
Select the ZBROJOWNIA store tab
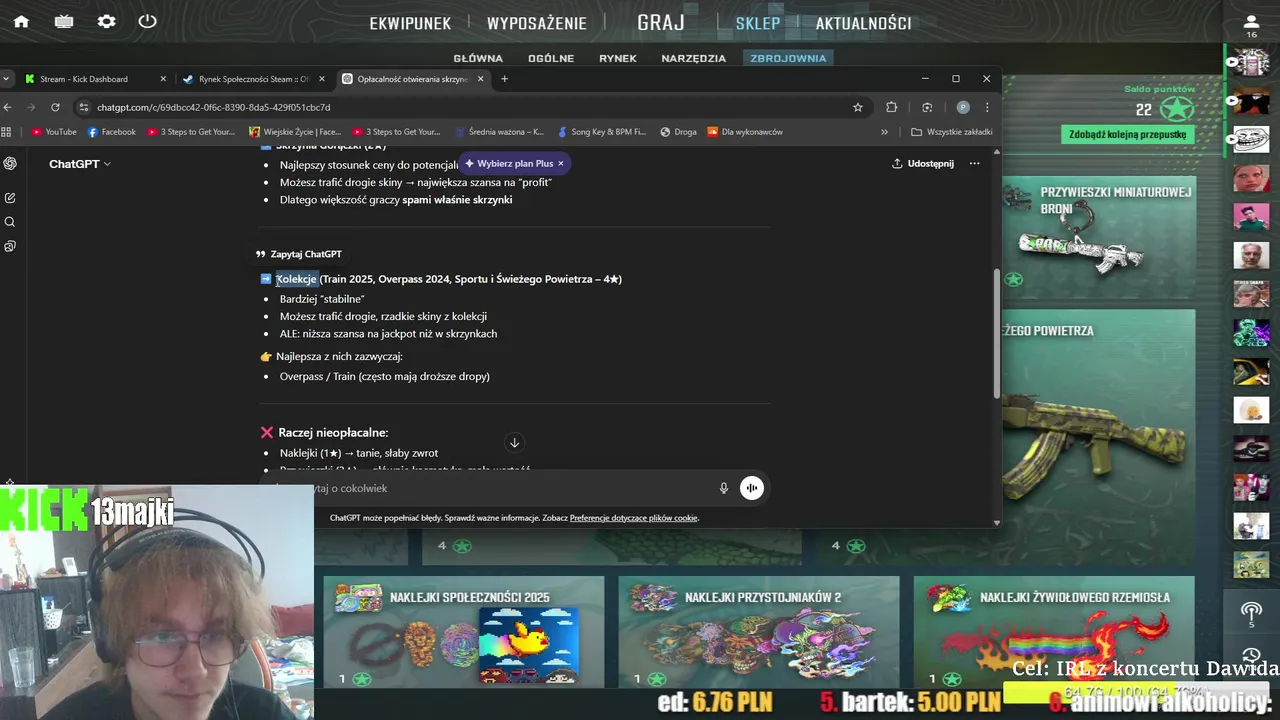coord(788,58)
